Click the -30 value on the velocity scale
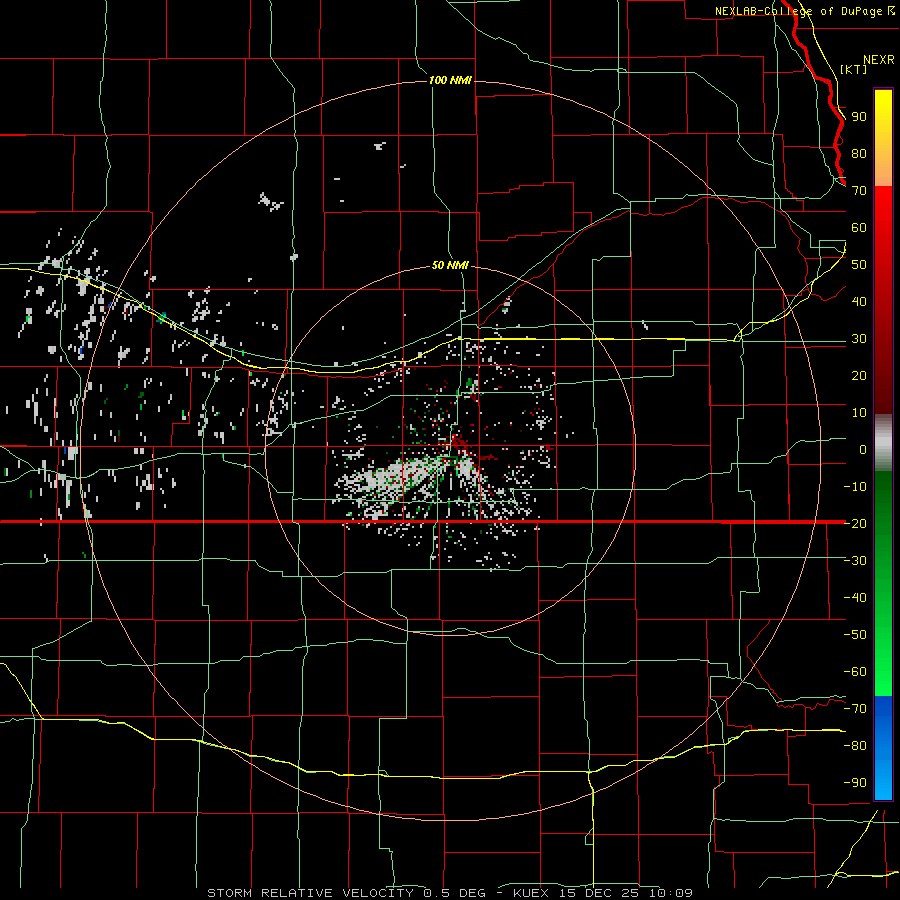 tap(855, 561)
